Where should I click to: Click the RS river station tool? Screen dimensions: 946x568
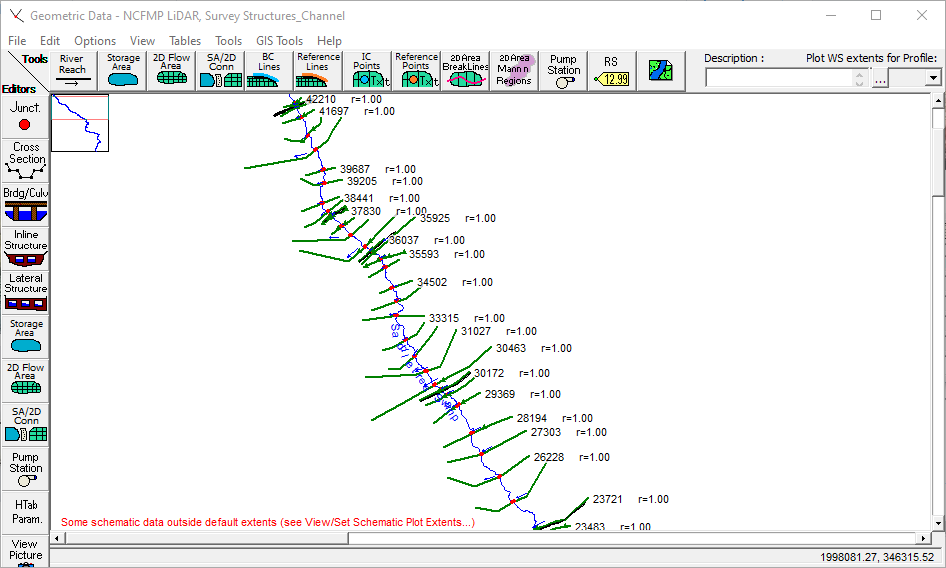(x=611, y=71)
